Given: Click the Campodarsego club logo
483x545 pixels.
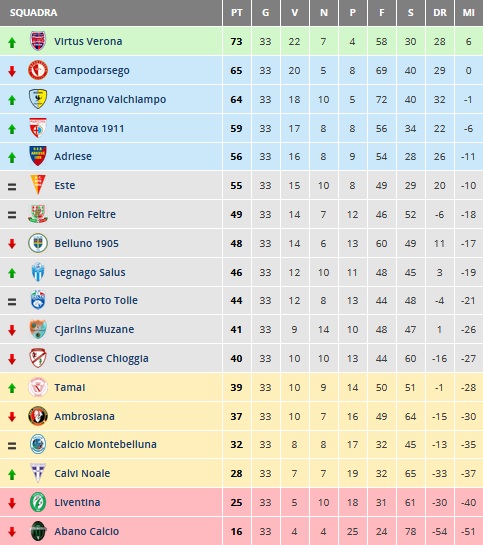Looking at the screenshot, I should [38, 70].
